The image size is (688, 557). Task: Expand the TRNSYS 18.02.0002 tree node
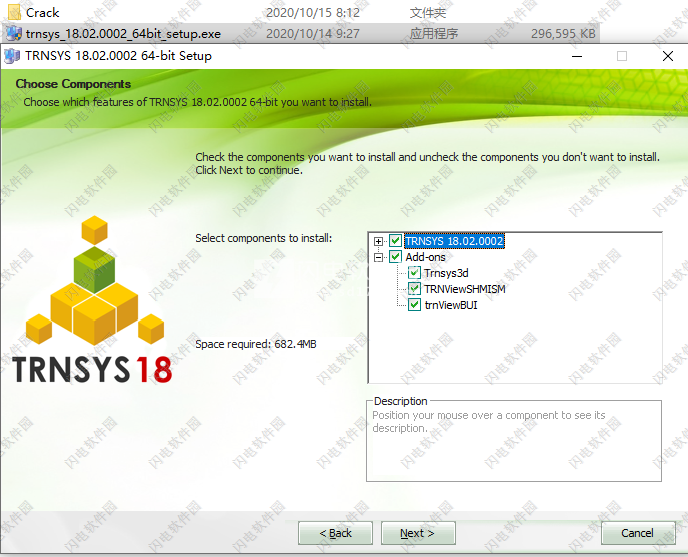click(x=378, y=241)
